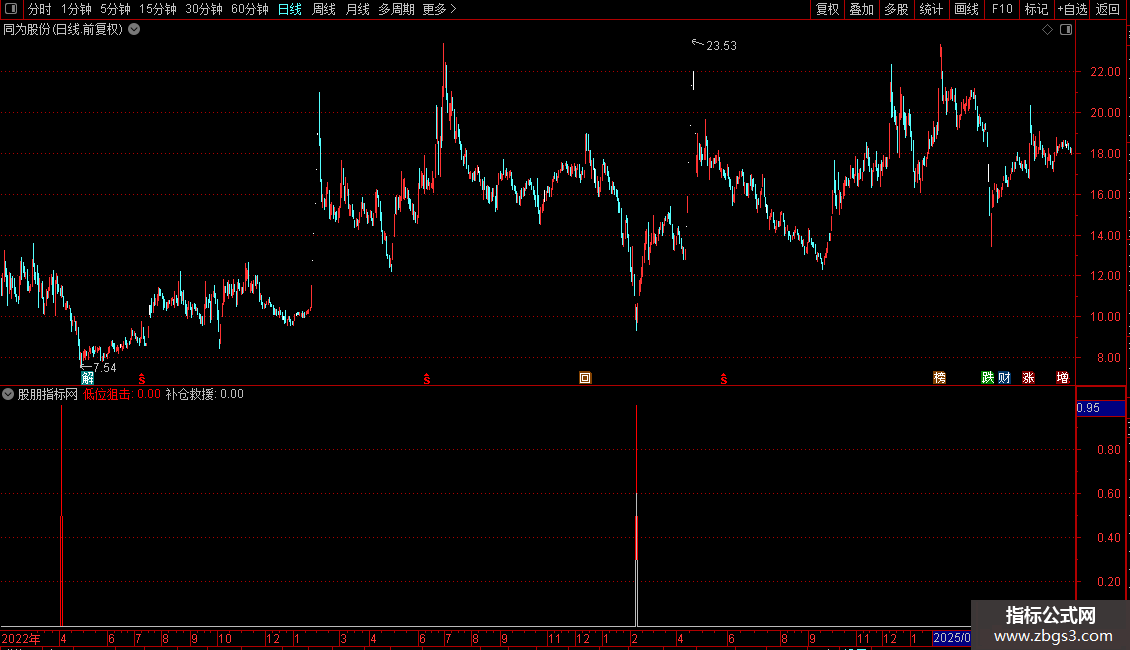The image size is (1130, 650).
Task: Click the blue 财 marker icon
Action: (1004, 378)
